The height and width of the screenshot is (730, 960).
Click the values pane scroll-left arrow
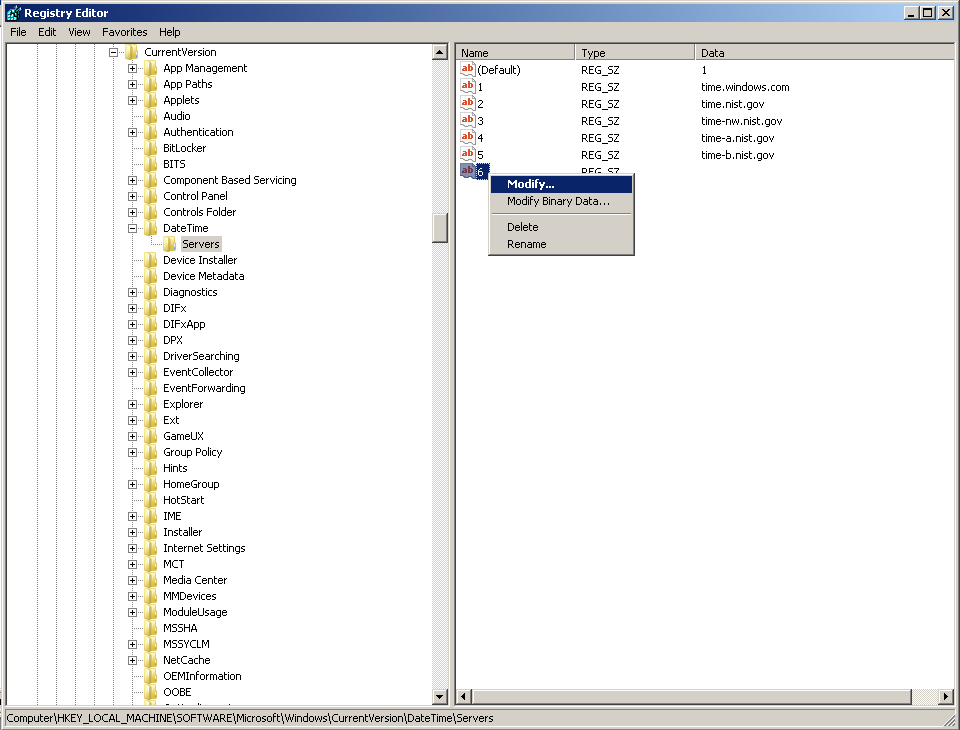coord(463,696)
